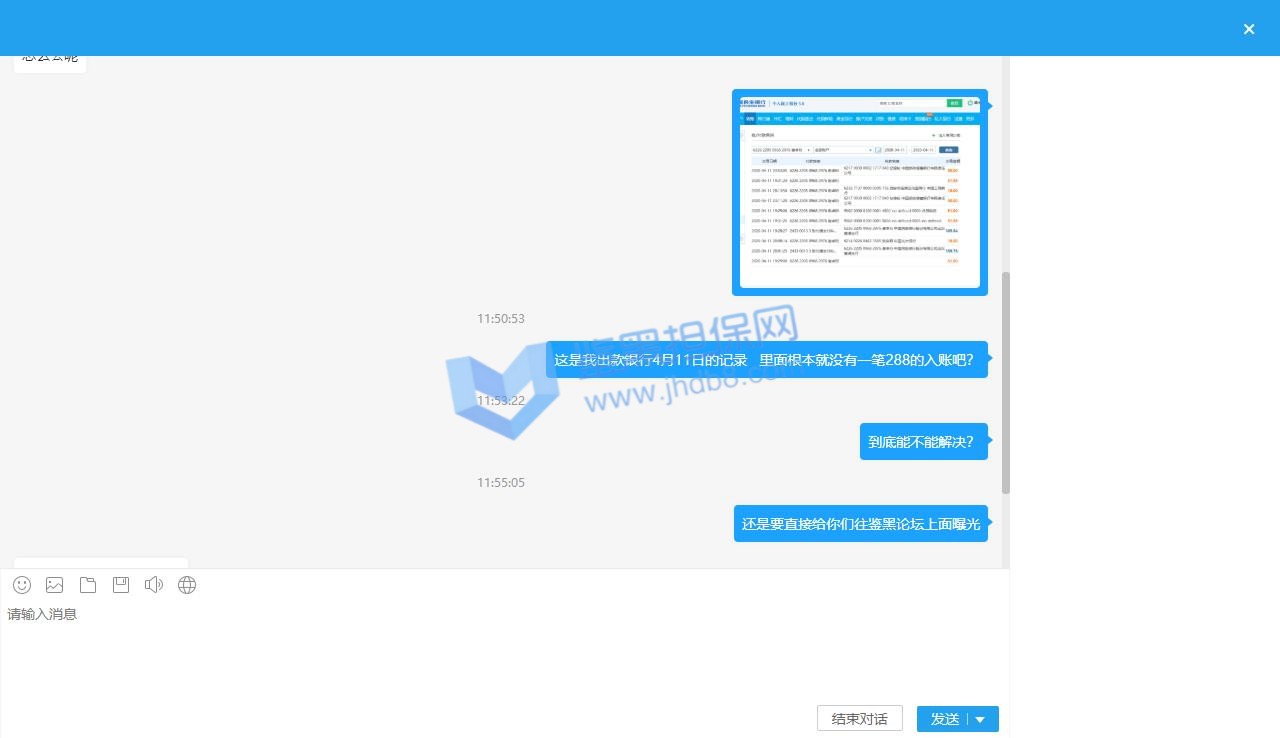Click the 结束对话 button

860,719
